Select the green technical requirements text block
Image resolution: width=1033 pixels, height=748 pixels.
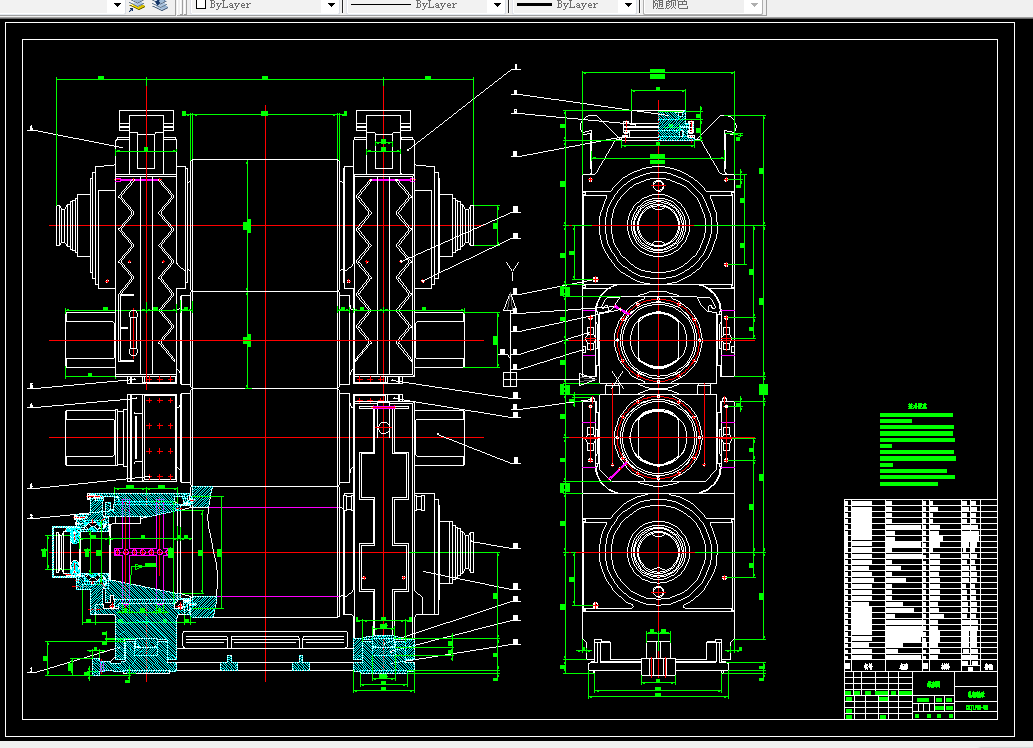[918, 446]
